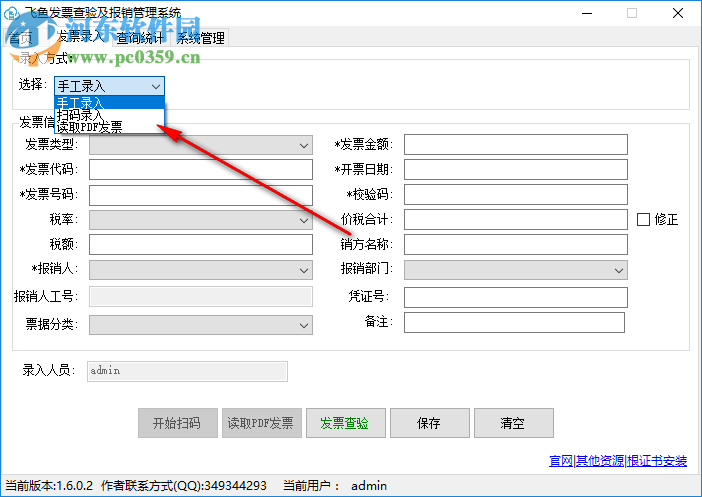Click the 当前版本:1.6.0.2 status text

click(x=49, y=486)
